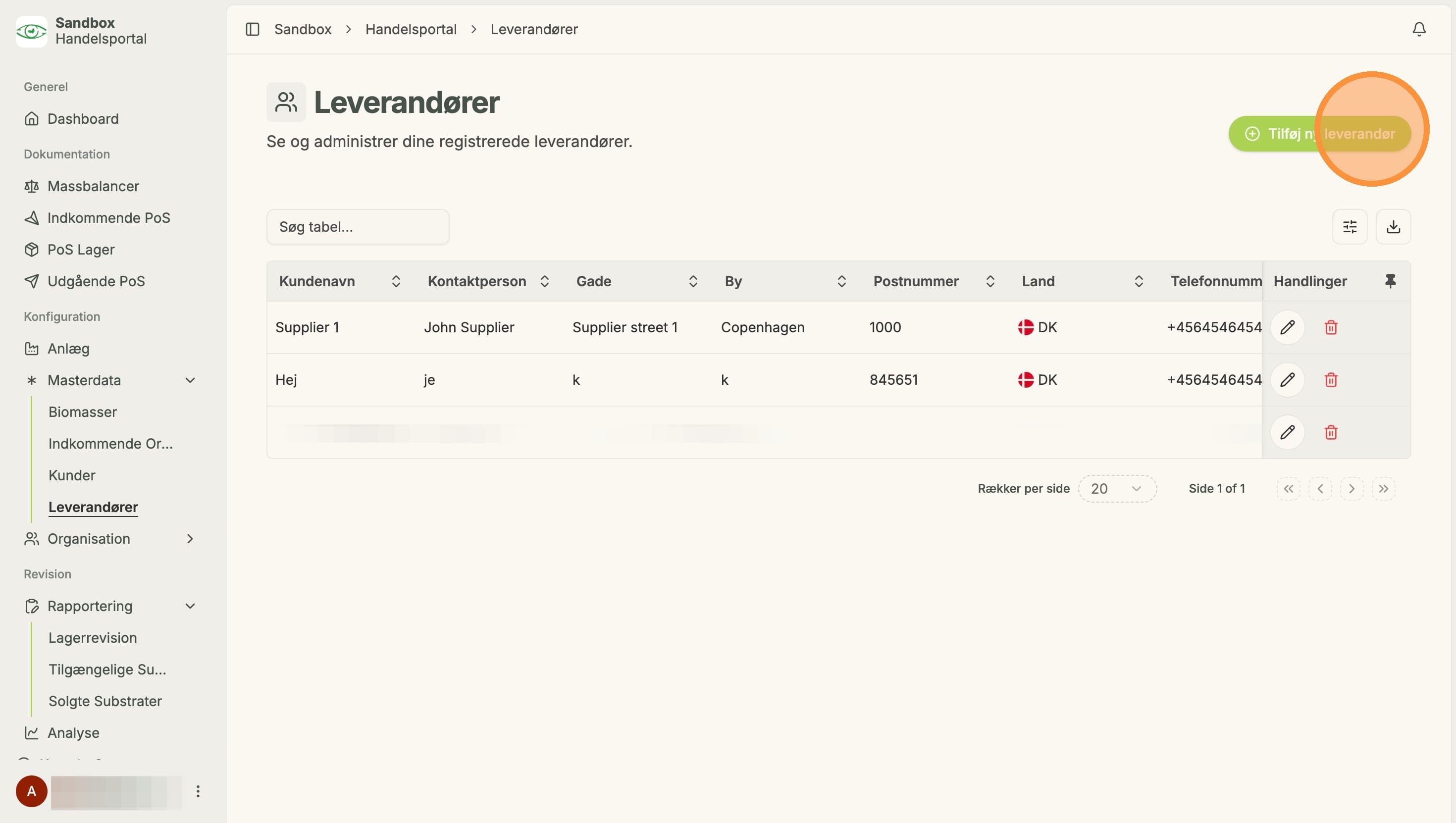Sort table by Kundenavn
This screenshot has height=823, width=1456.
point(396,281)
